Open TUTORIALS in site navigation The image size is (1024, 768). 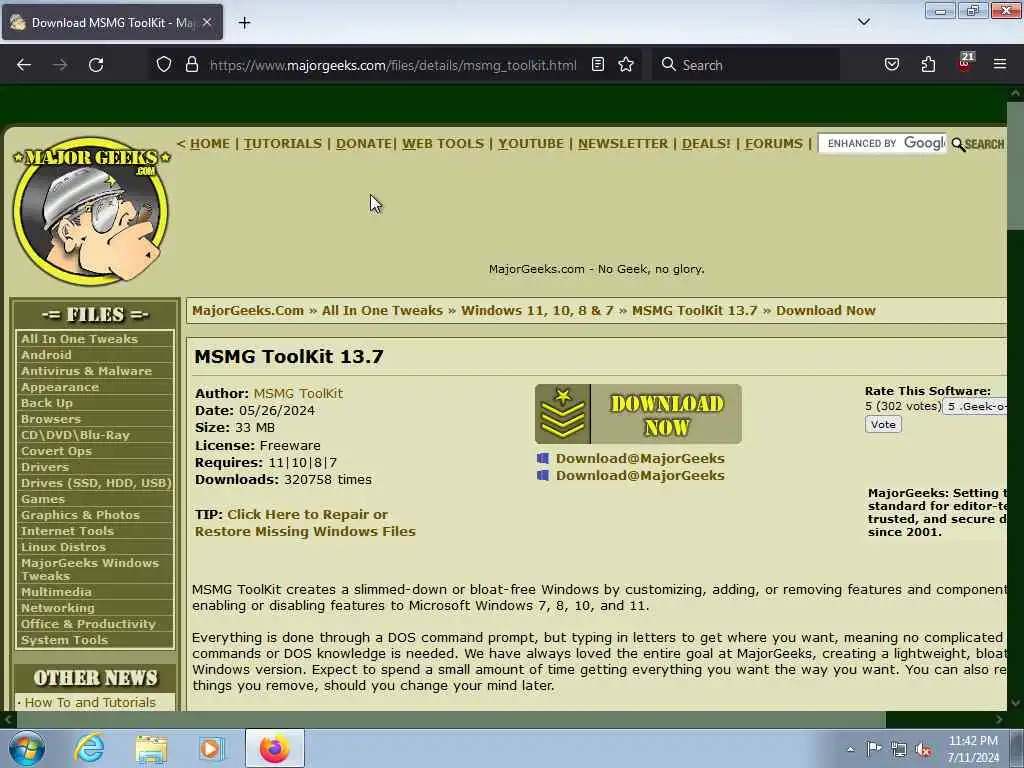coord(283,144)
